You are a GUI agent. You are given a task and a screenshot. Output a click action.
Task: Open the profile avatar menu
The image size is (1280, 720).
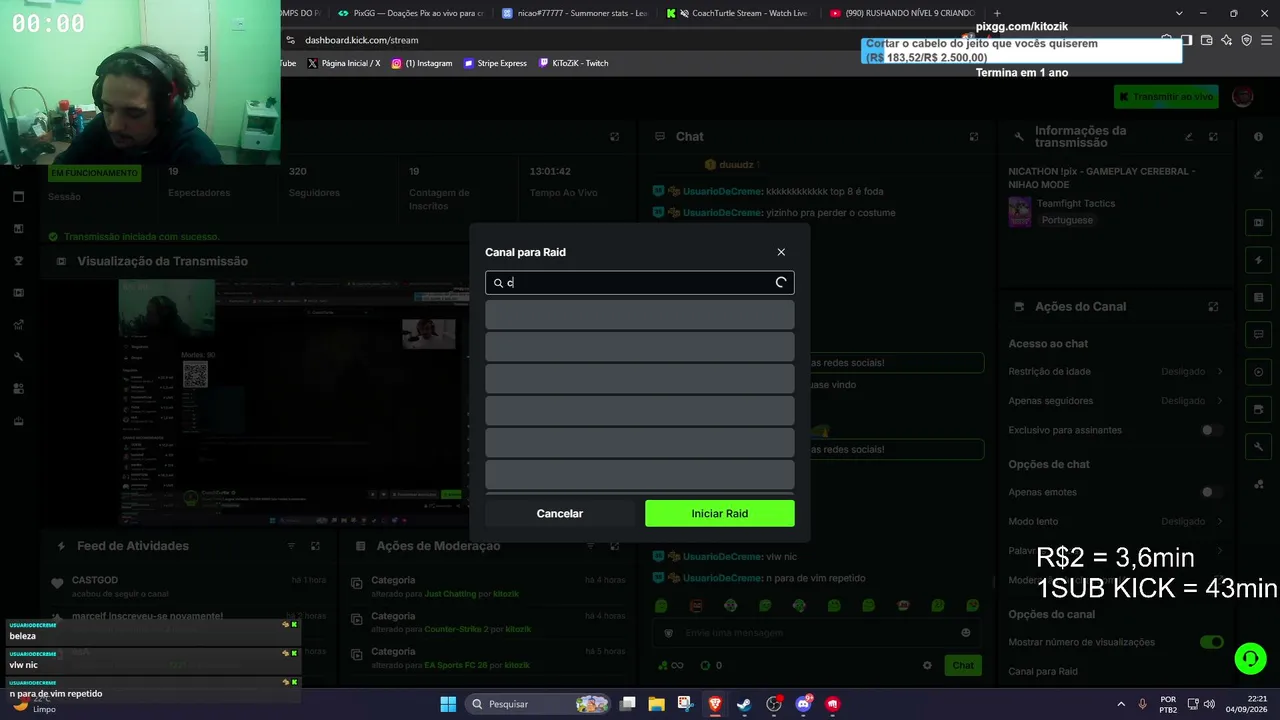point(1243,96)
